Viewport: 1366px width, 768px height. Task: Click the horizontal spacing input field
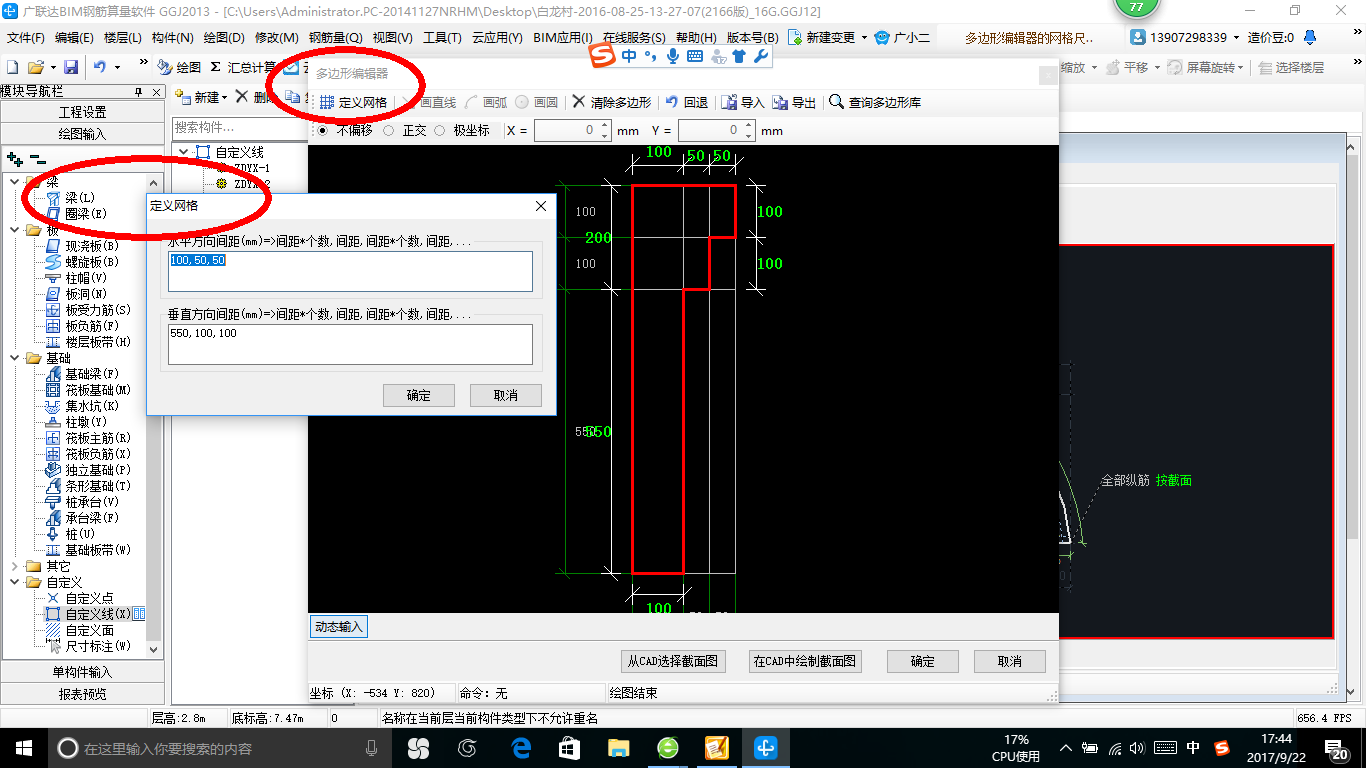(351, 271)
